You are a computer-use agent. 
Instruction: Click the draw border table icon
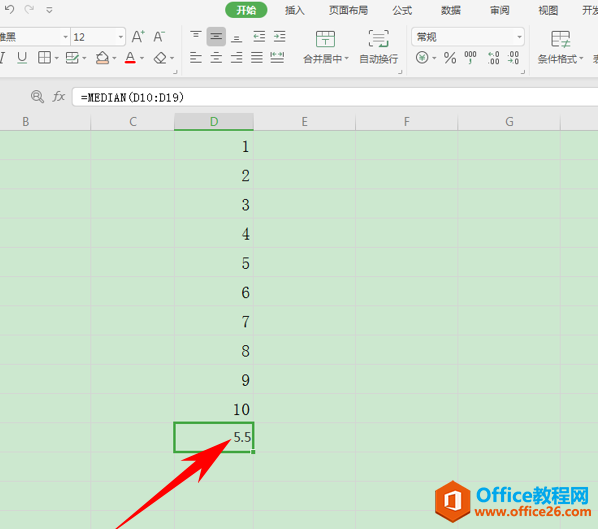point(72,58)
